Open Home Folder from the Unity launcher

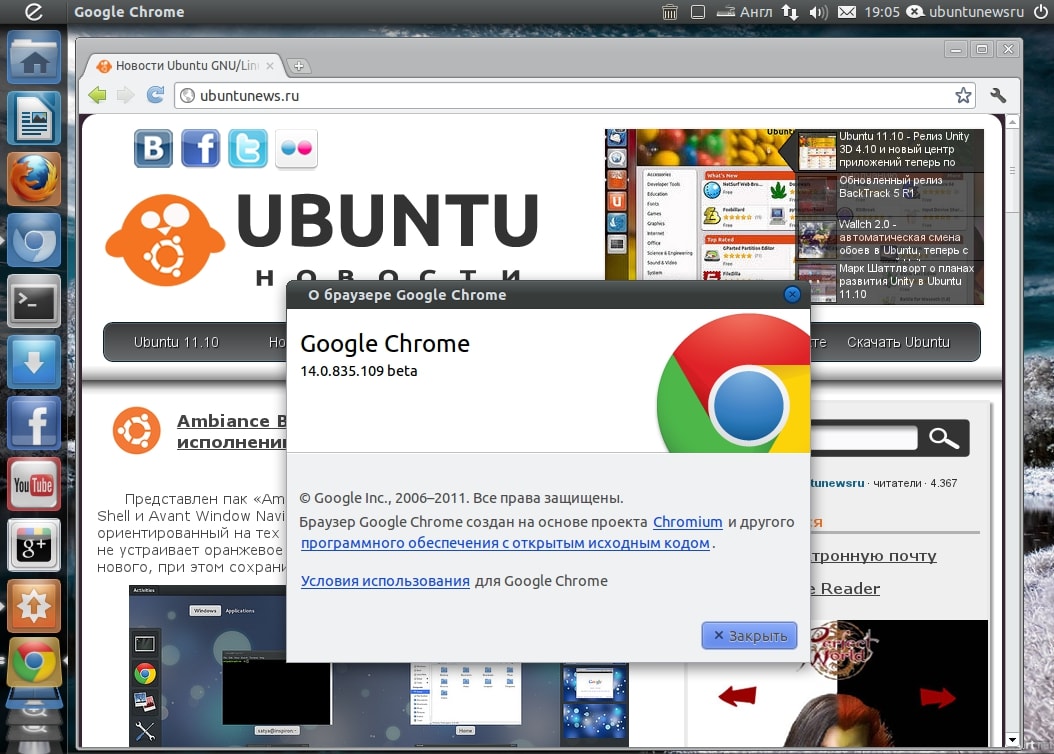tap(34, 58)
